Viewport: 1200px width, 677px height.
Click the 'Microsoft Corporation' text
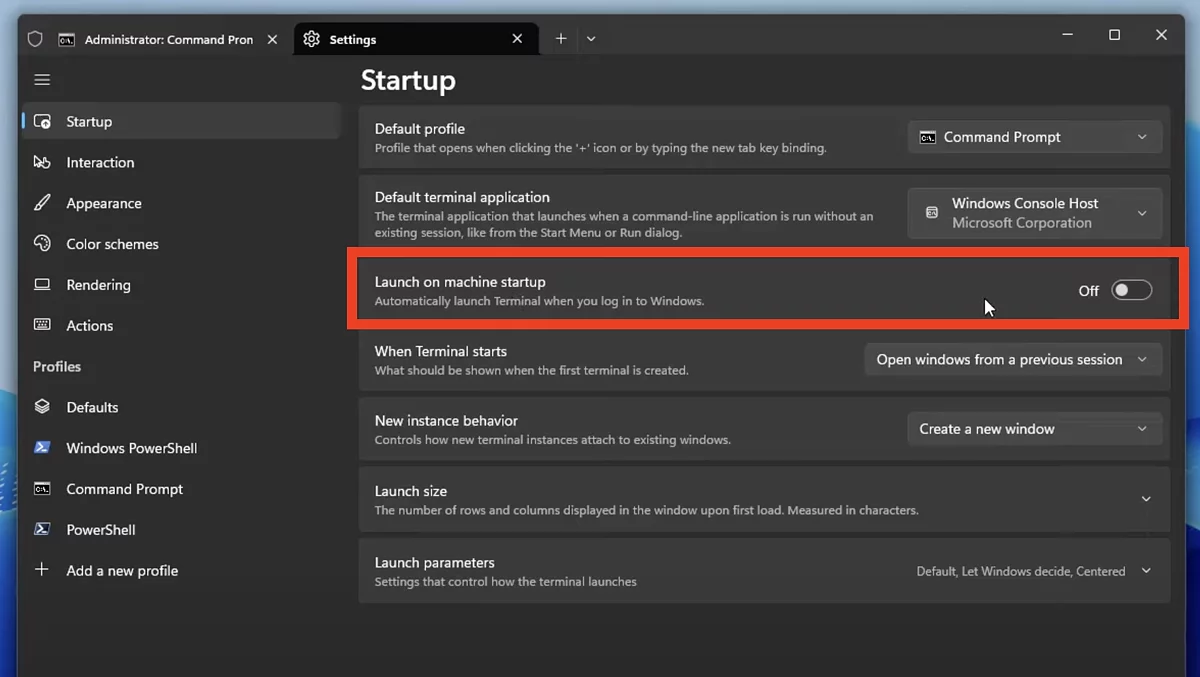coord(1022,223)
